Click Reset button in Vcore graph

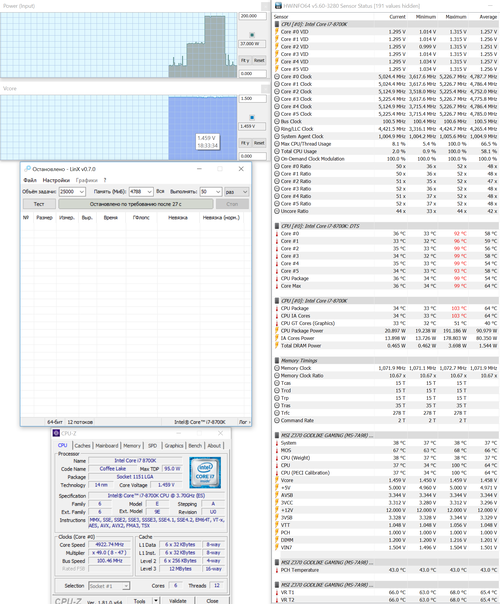(x=259, y=143)
